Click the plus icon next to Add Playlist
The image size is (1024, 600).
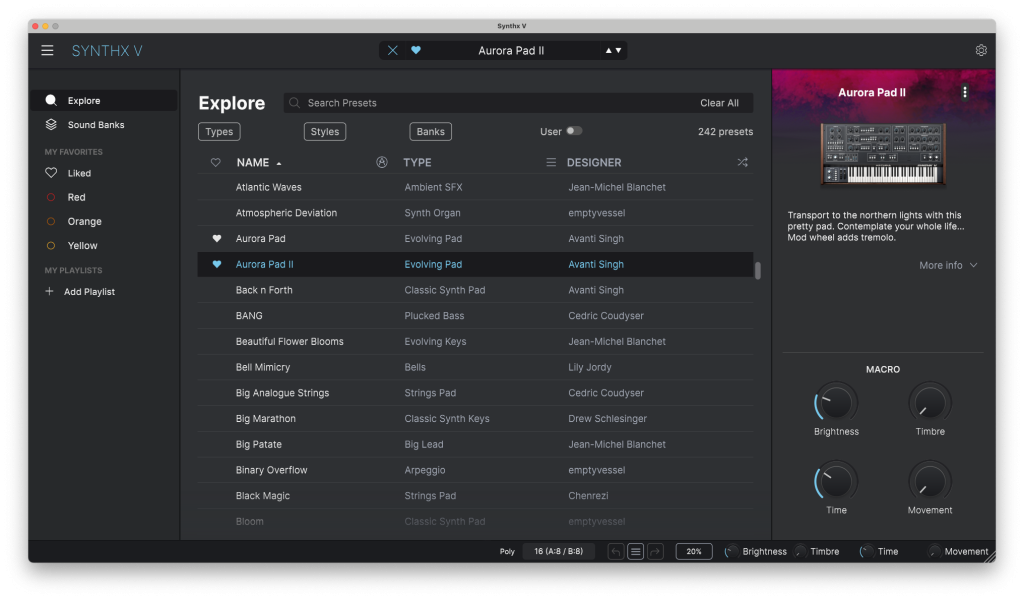tap(49, 291)
